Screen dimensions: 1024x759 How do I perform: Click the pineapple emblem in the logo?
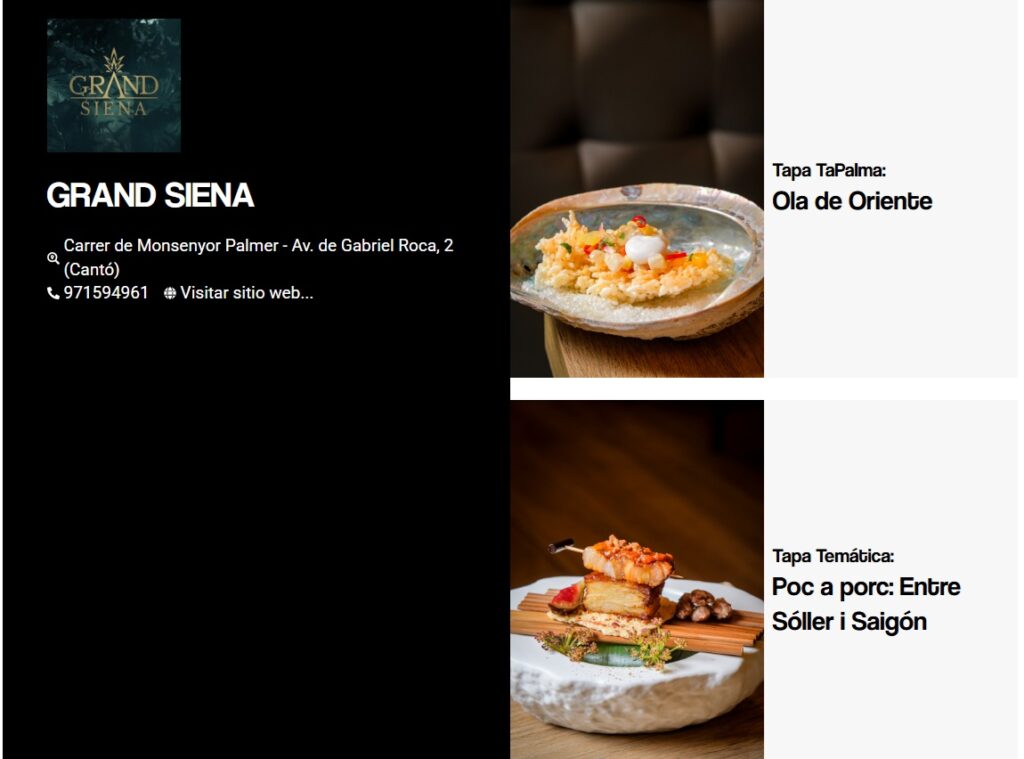tap(114, 61)
